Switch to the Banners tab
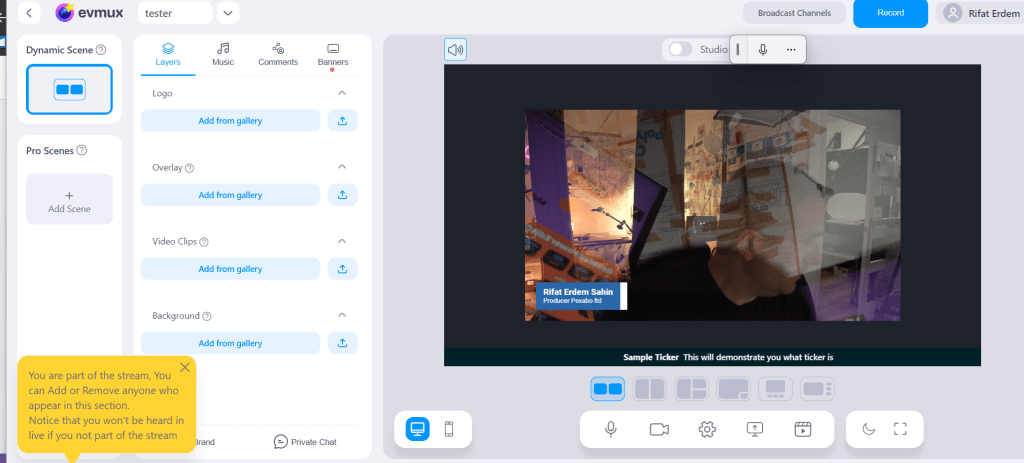Image resolution: width=1024 pixels, height=463 pixels. [333, 55]
